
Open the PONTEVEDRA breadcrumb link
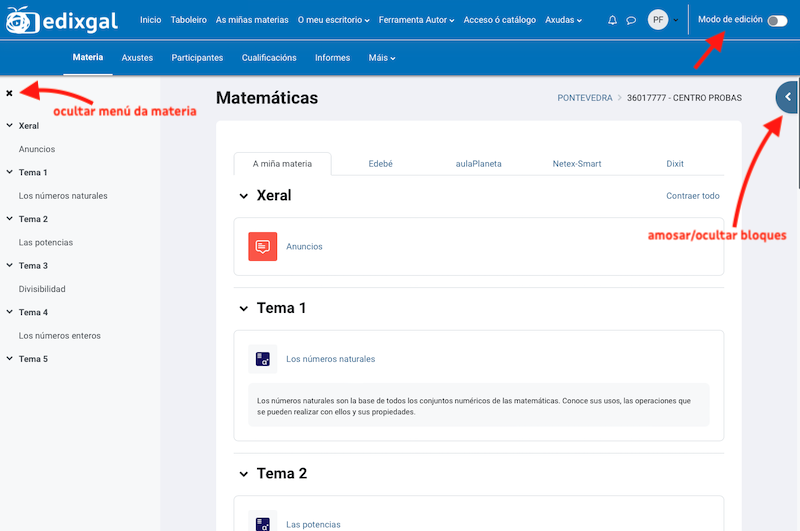pyautogui.click(x=585, y=98)
